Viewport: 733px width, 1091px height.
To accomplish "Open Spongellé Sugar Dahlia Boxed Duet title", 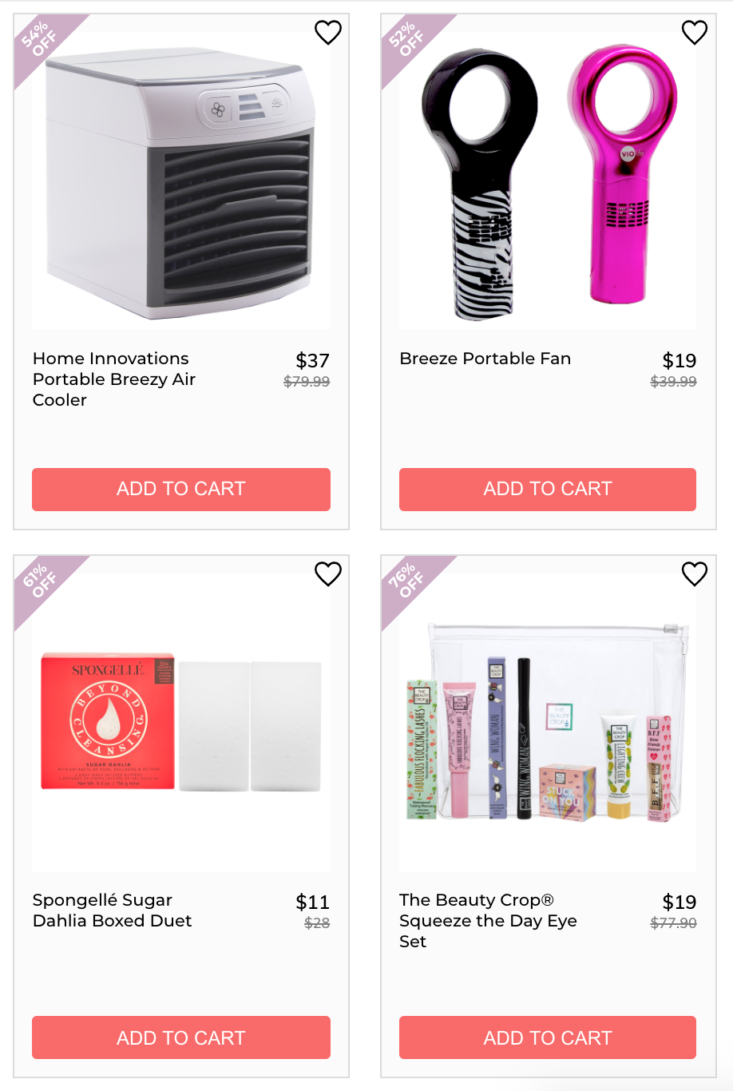I will tap(112, 910).
